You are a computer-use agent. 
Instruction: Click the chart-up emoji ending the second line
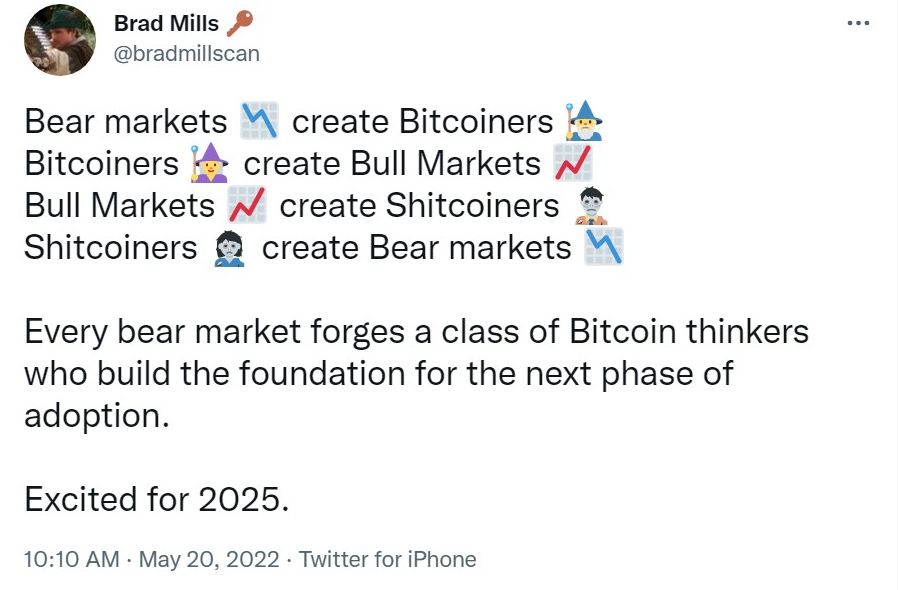[x=572, y=163]
